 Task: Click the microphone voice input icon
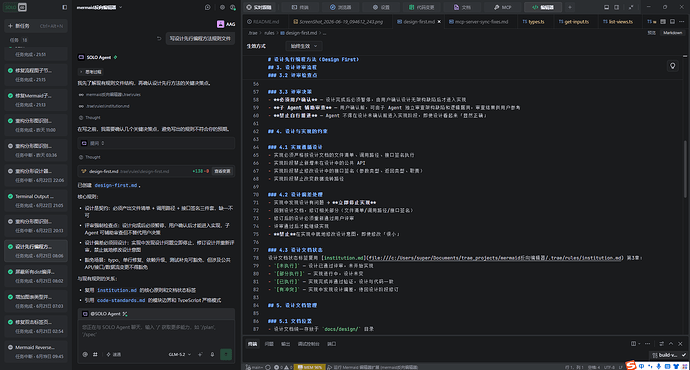212,355
